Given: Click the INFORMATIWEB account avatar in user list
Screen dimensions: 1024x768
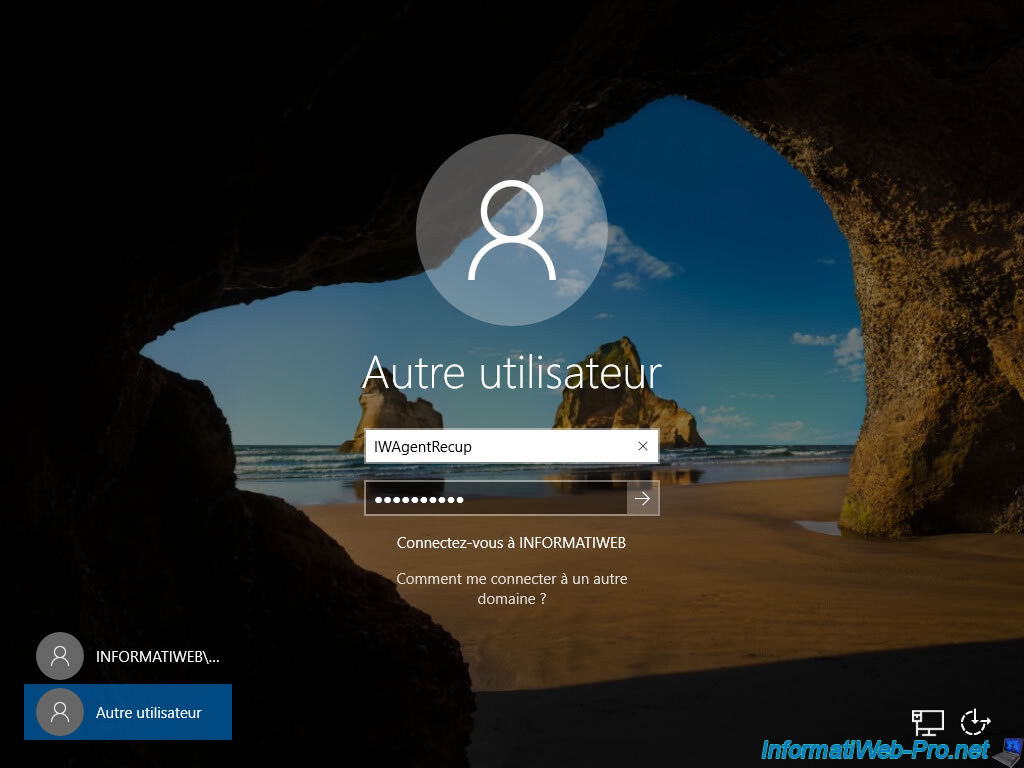Looking at the screenshot, I should point(60,656).
